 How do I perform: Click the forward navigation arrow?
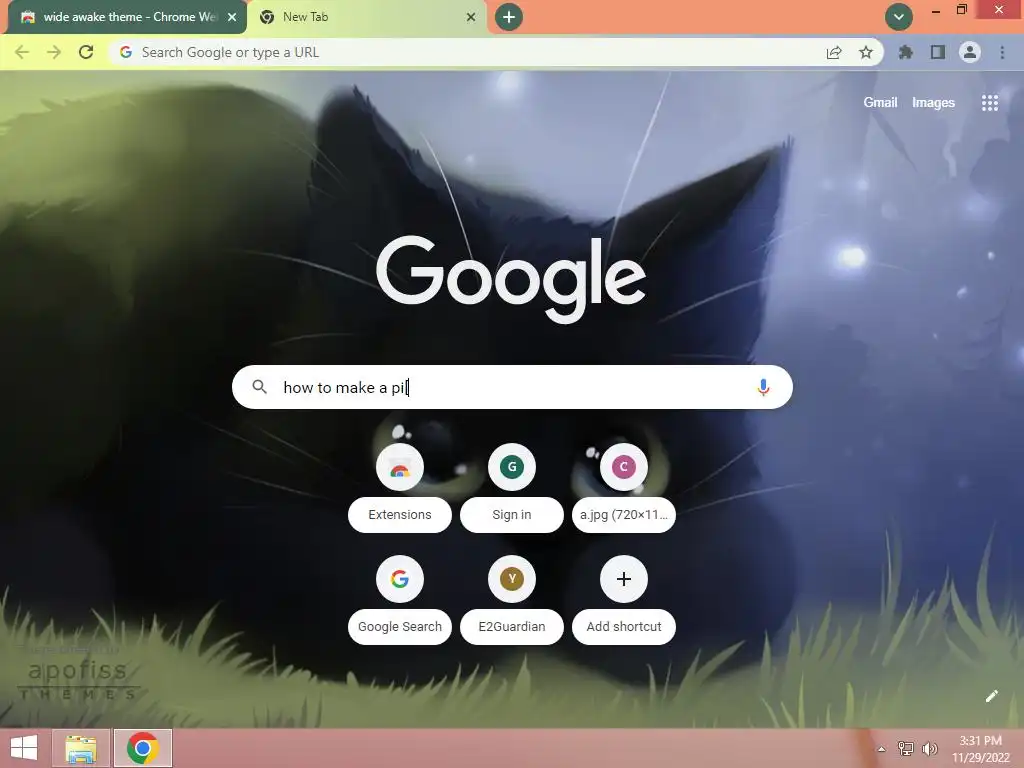54,52
